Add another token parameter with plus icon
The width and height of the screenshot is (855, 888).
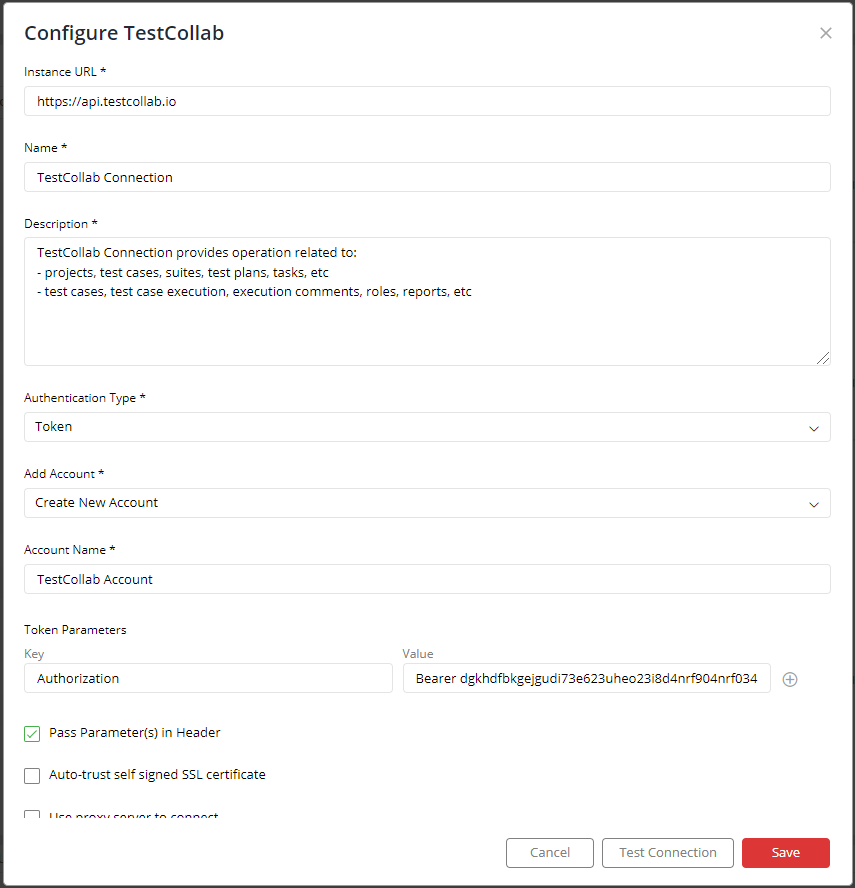coord(790,679)
